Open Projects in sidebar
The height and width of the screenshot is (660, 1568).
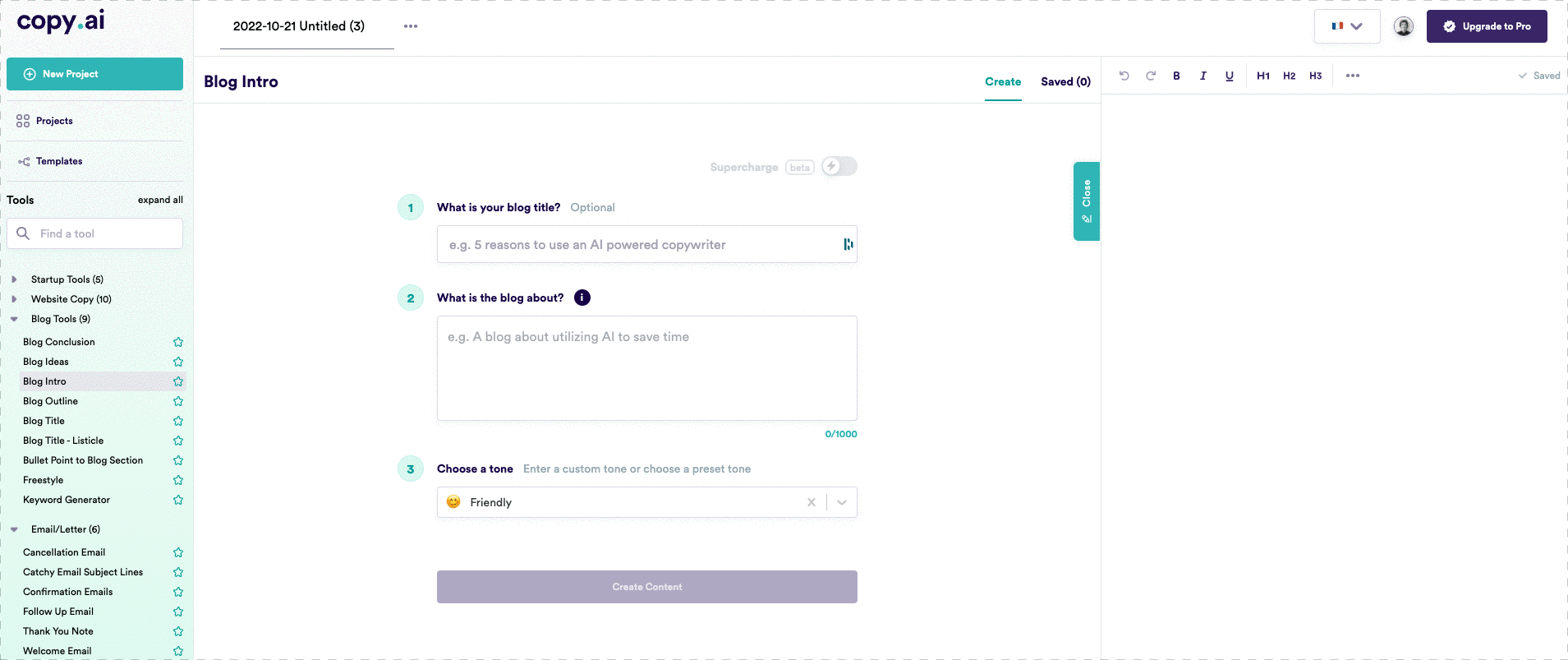coord(54,121)
